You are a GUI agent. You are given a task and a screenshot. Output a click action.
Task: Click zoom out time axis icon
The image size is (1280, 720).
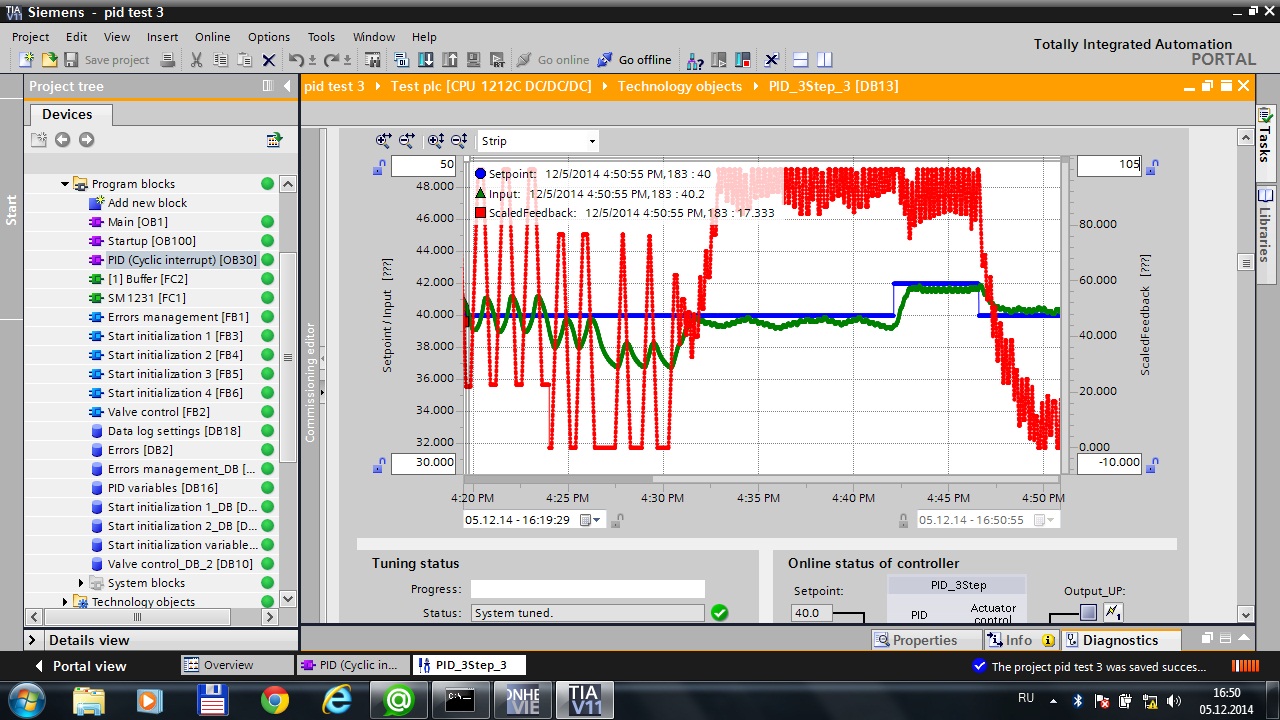(407, 141)
